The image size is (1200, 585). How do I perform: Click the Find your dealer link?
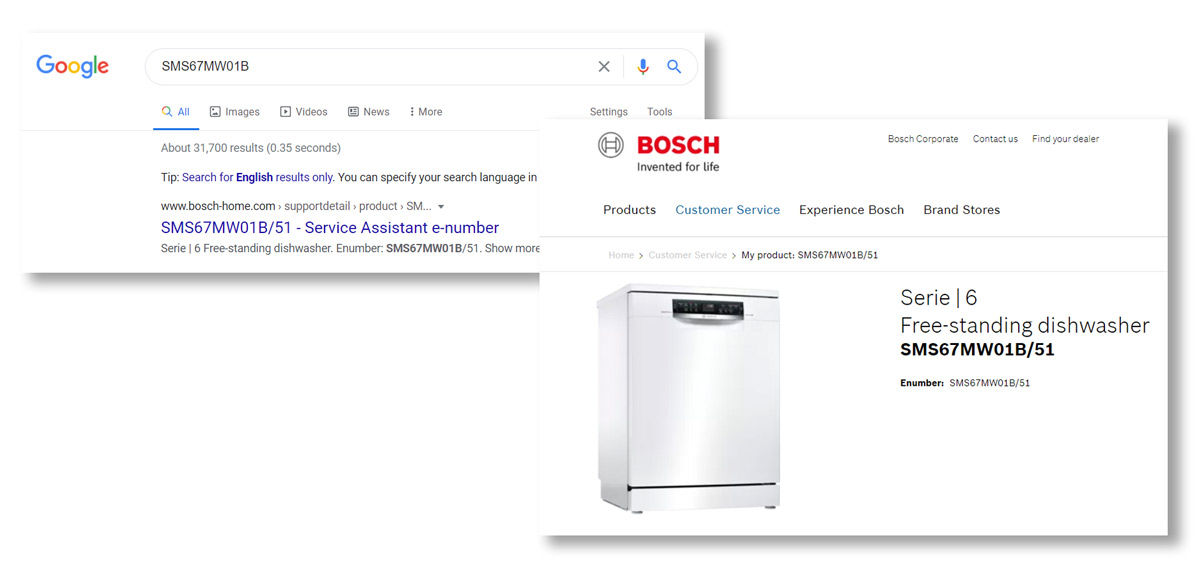(x=1065, y=139)
